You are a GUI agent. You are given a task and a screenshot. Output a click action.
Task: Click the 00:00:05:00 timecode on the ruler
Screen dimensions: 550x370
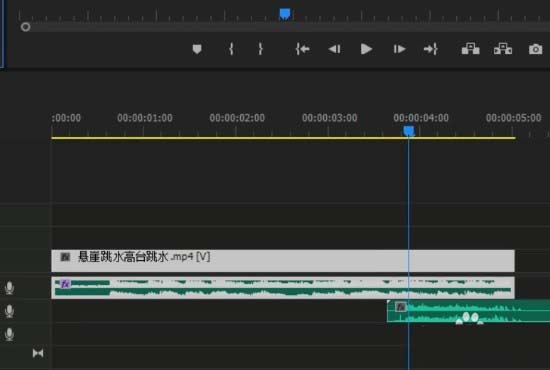pos(514,118)
